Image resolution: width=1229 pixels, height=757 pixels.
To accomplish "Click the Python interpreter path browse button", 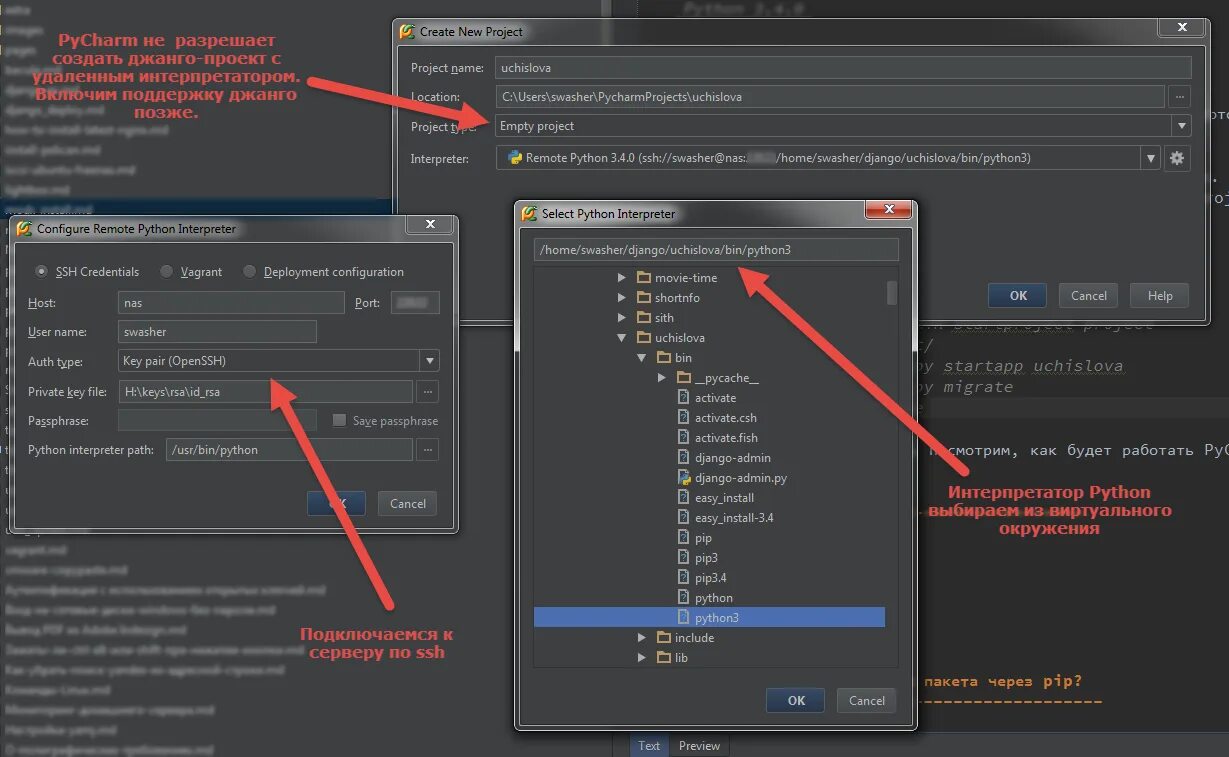I will click(427, 450).
